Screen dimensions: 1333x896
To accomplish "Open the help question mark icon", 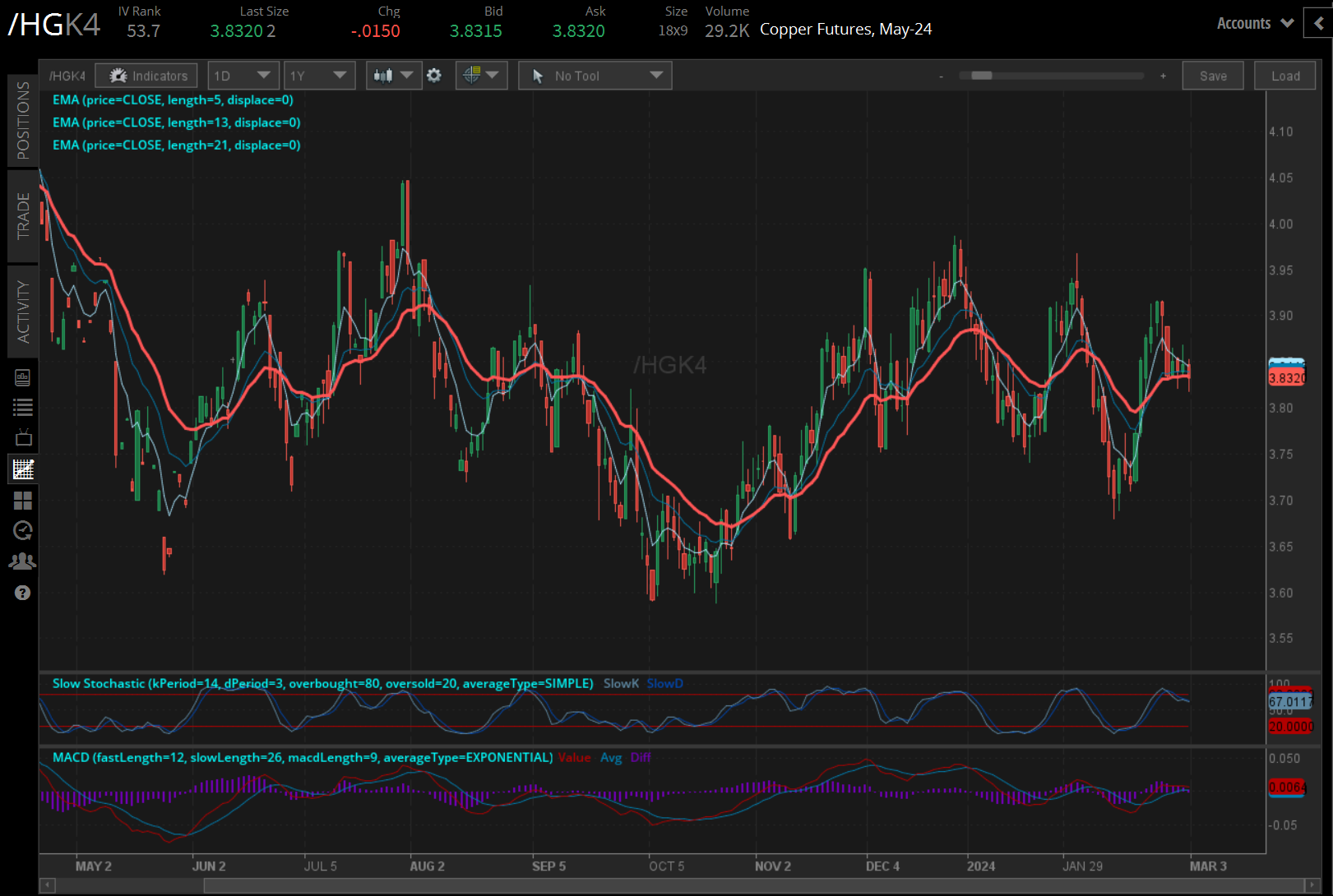I will click(23, 593).
